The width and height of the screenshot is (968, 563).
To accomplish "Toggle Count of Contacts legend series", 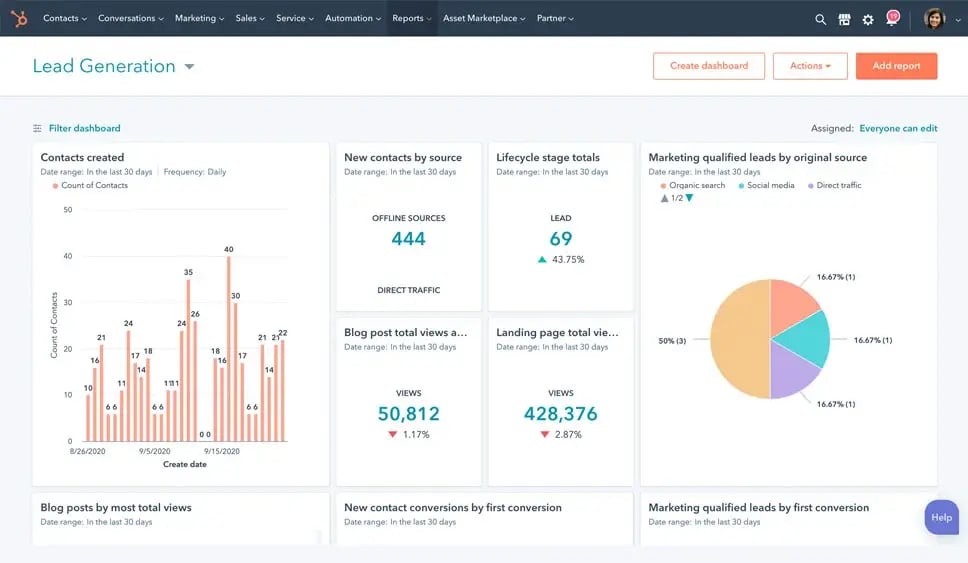I will pyautogui.click(x=90, y=185).
